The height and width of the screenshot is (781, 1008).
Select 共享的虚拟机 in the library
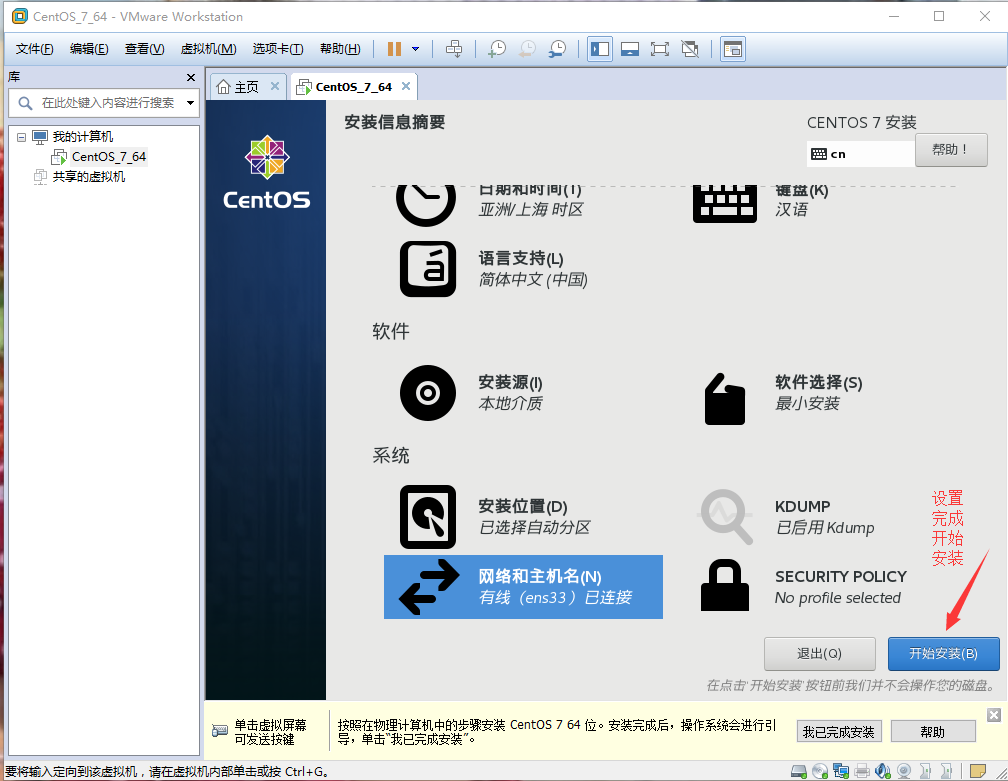89,177
